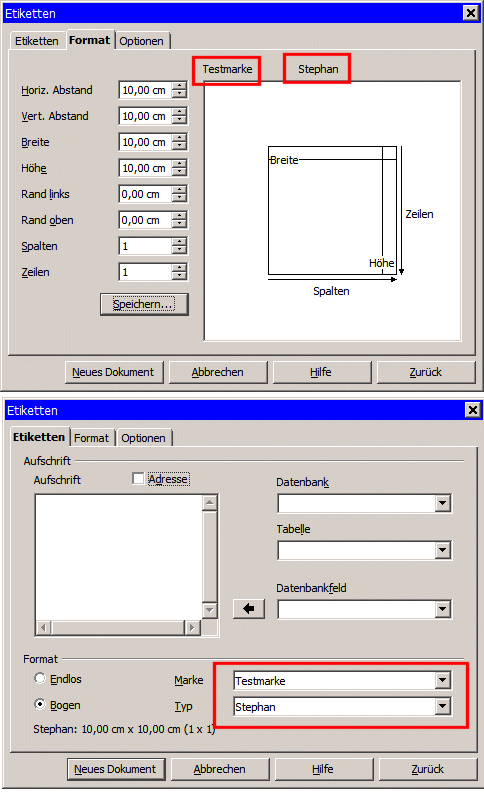Click Neues Dokument in lower dialog
This screenshot has height=792, width=484.
pos(116,769)
